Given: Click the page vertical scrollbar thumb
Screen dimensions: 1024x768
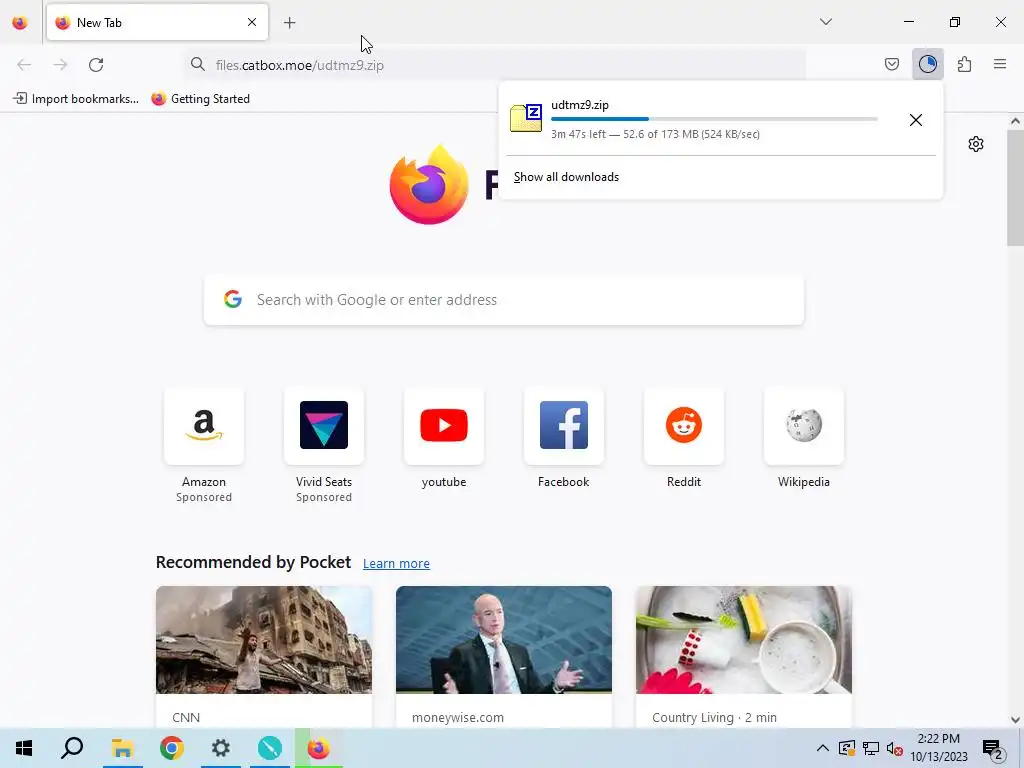Looking at the screenshot, I should coord(1015,187).
